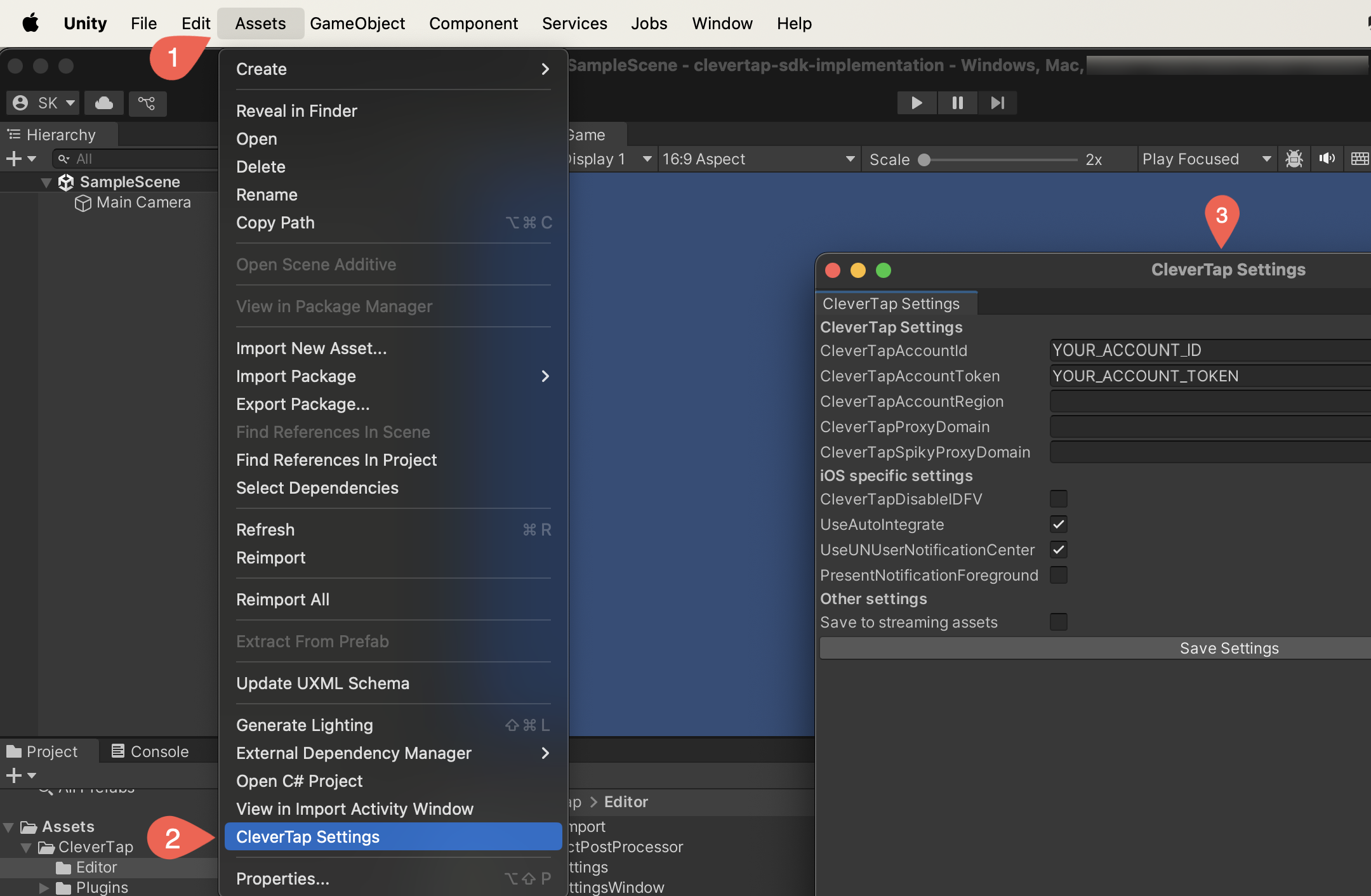The height and width of the screenshot is (896, 1371).
Task: Select Import New Asset menu entry
Action: click(393, 348)
